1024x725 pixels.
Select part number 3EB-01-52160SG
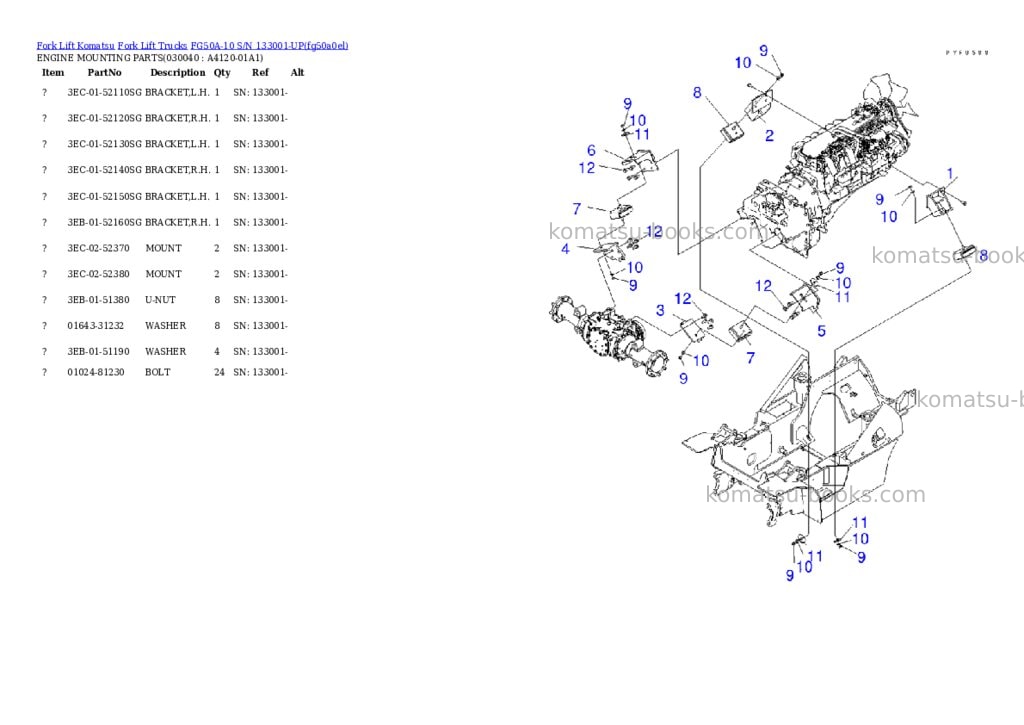(104, 223)
